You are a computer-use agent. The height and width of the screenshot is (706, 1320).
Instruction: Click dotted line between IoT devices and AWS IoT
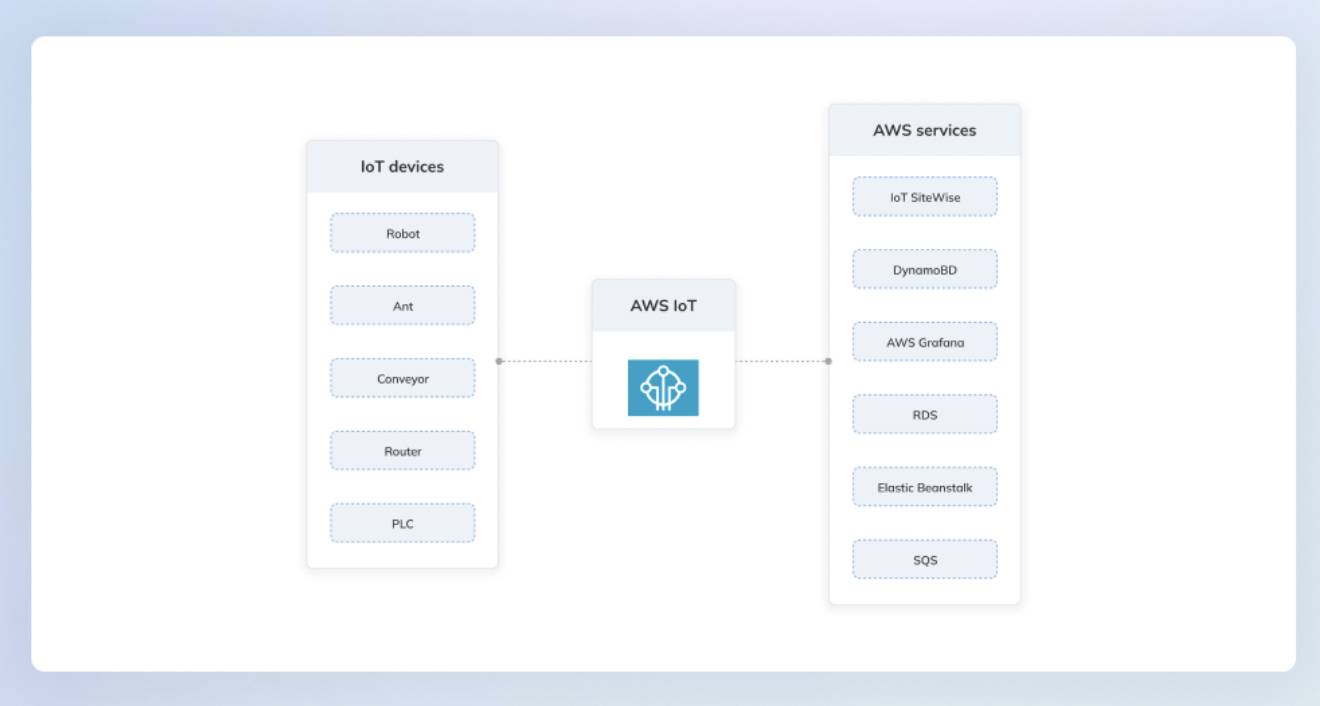tap(545, 361)
